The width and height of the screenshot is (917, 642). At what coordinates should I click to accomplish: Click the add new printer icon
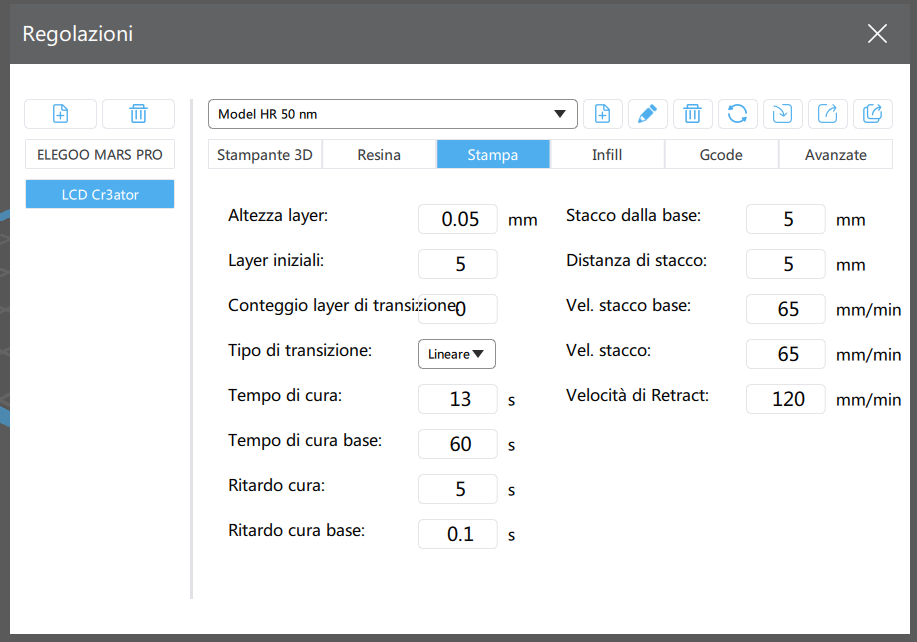click(60, 114)
